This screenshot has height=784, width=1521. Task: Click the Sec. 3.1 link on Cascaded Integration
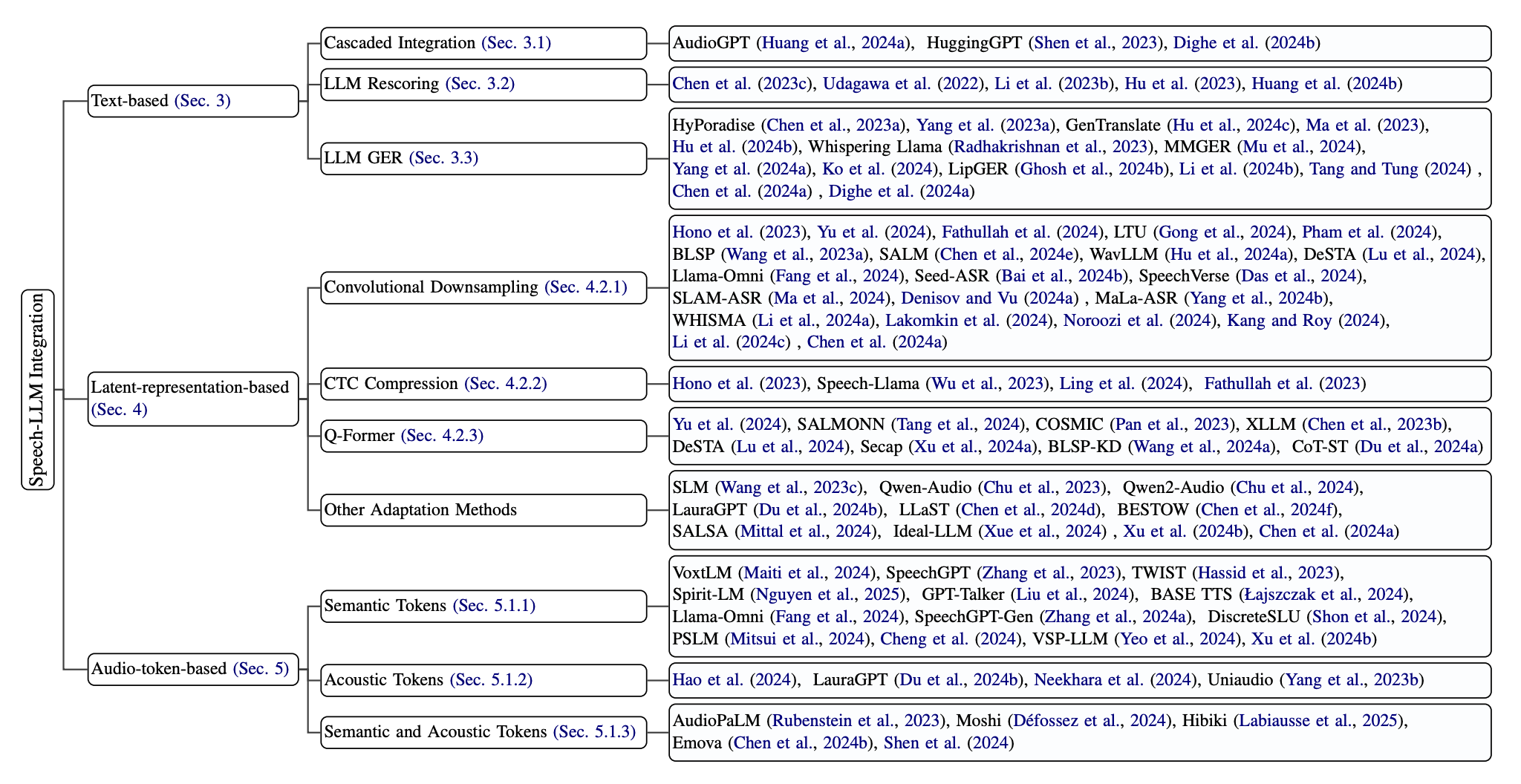pyautogui.click(x=518, y=43)
